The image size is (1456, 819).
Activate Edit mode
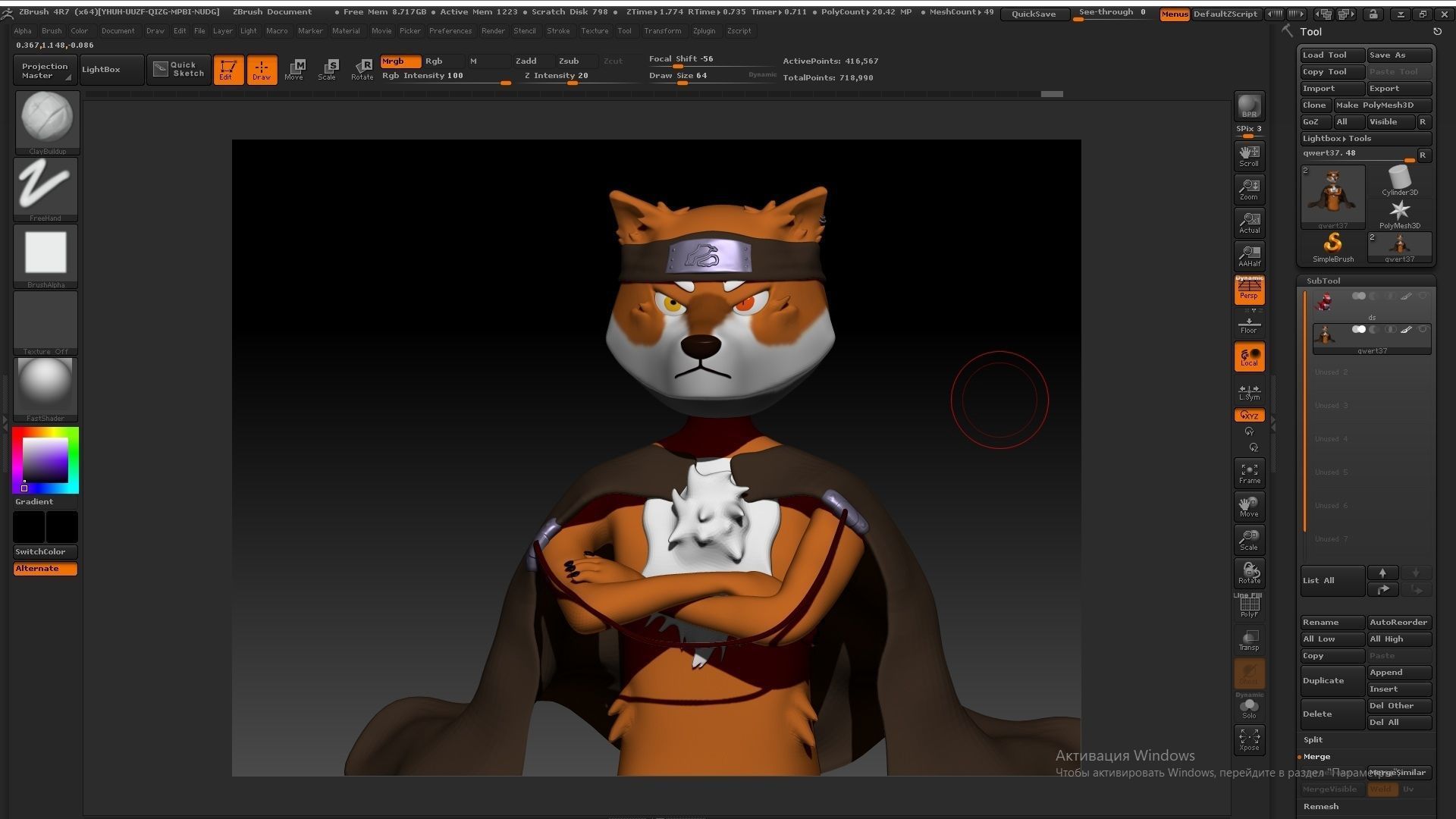click(x=228, y=70)
